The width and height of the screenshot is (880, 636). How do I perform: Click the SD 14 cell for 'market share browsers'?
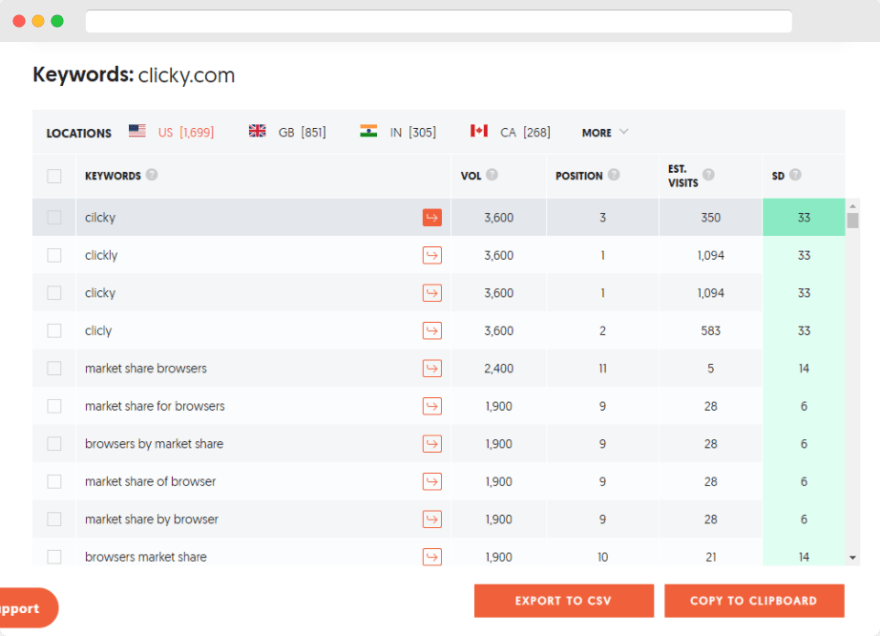(x=804, y=368)
